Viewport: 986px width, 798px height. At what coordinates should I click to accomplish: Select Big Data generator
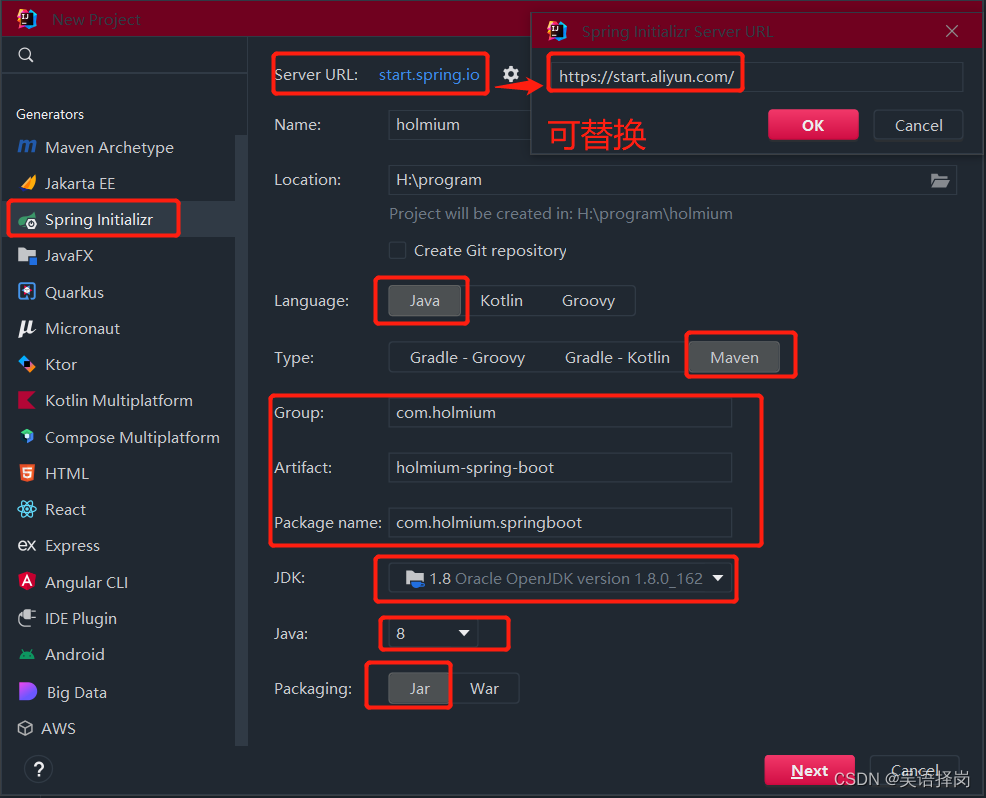point(77,692)
